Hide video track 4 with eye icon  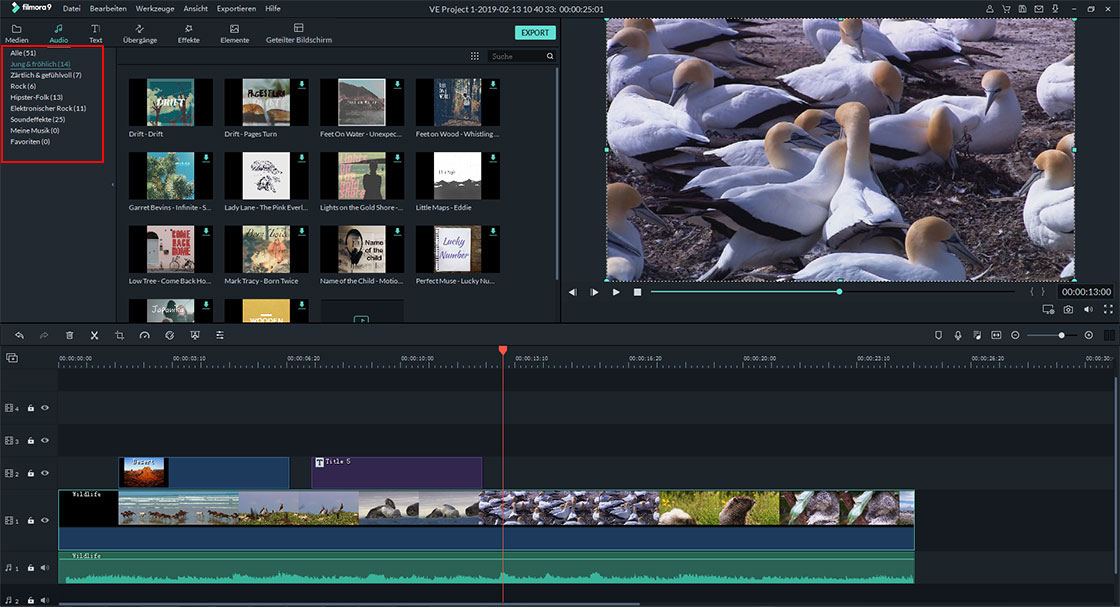[x=45, y=408]
